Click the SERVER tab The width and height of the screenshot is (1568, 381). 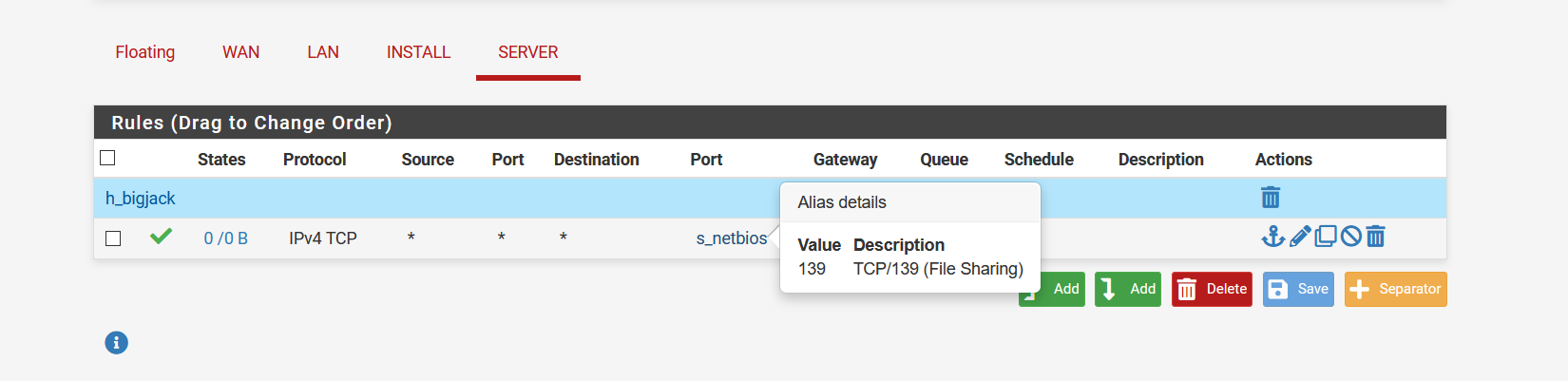pos(528,52)
